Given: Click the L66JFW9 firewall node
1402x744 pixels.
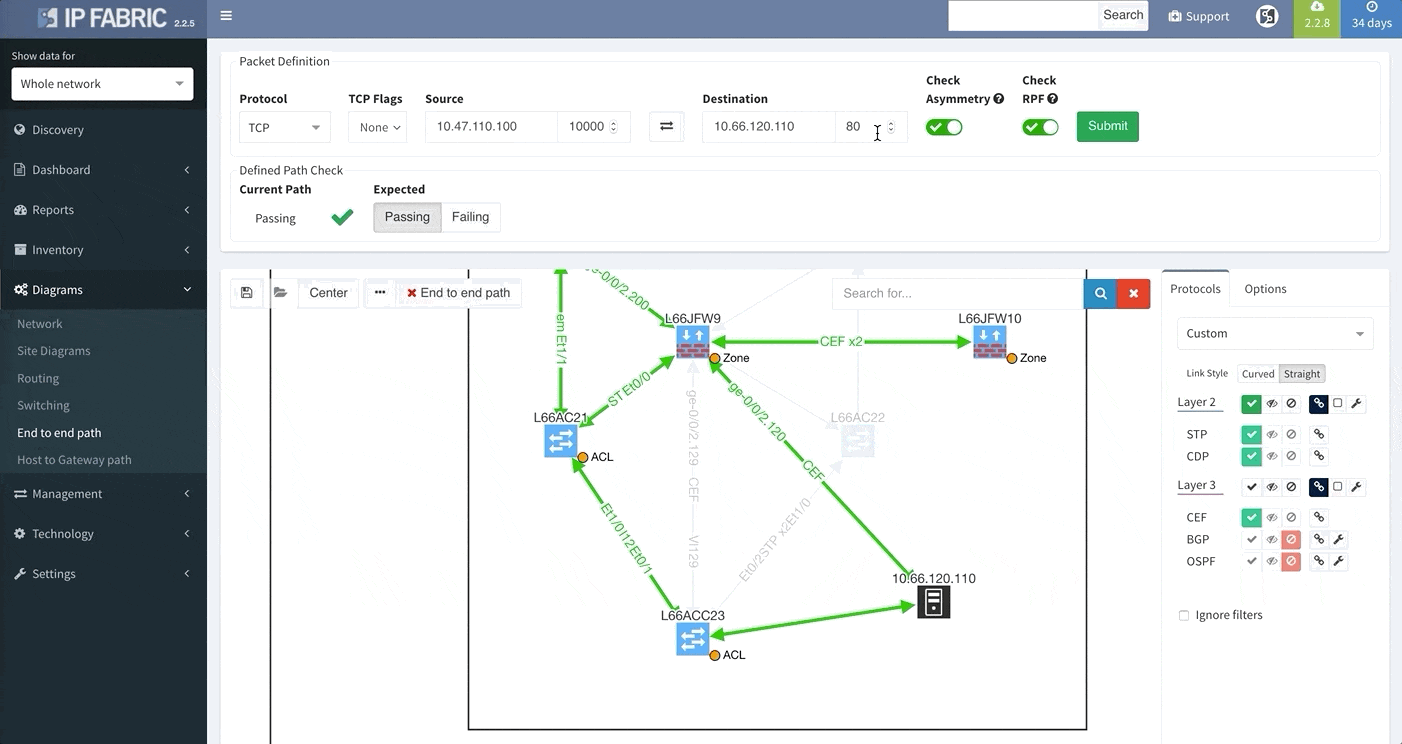Looking at the screenshot, I should [692, 342].
